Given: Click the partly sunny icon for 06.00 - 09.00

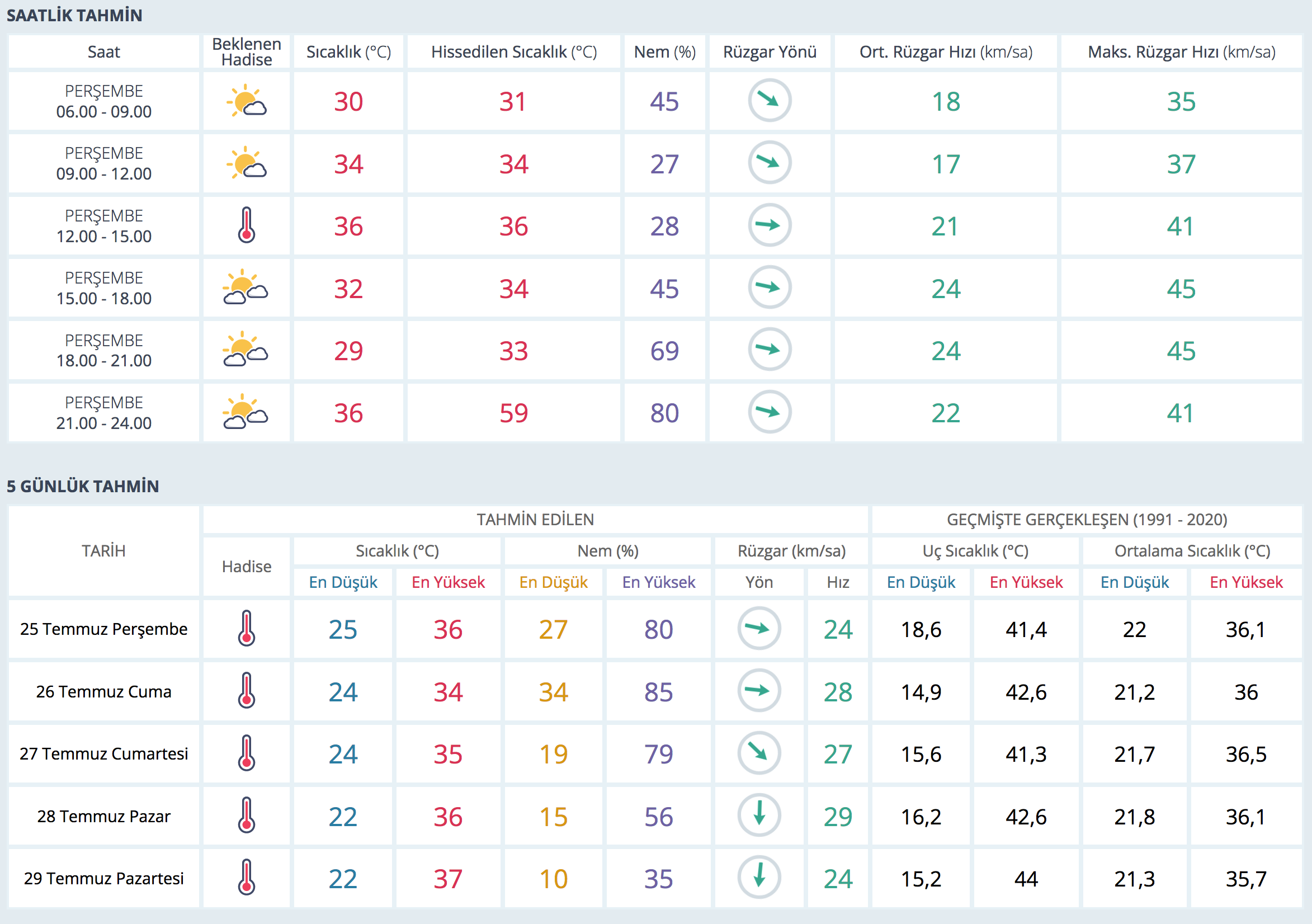Looking at the screenshot, I should 246,101.
